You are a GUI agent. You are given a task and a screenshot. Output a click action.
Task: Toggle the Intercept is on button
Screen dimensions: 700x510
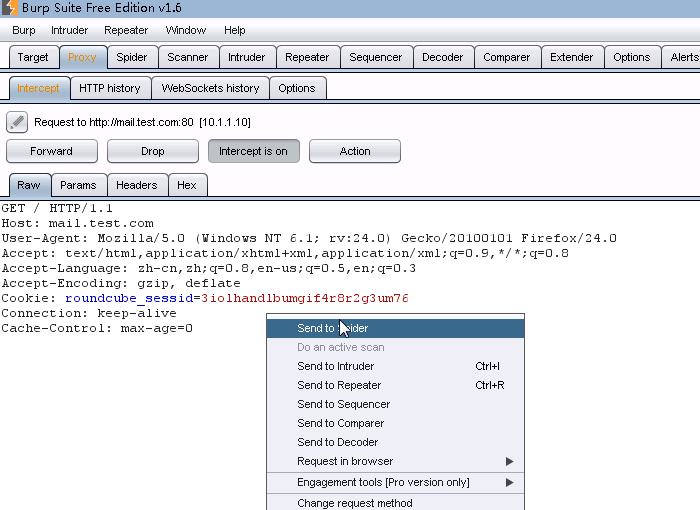[x=253, y=151]
